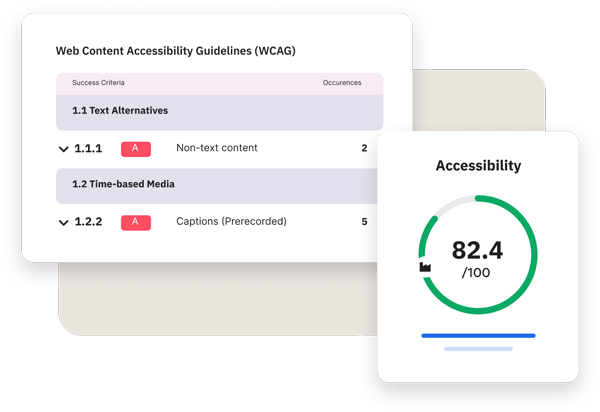Collapse the 1.2.2 row chevron
The width and height of the screenshot is (600, 412).
click(64, 222)
